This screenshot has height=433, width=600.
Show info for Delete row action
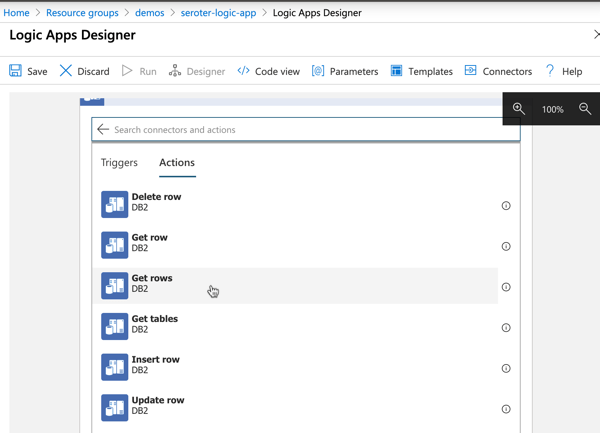[506, 206]
